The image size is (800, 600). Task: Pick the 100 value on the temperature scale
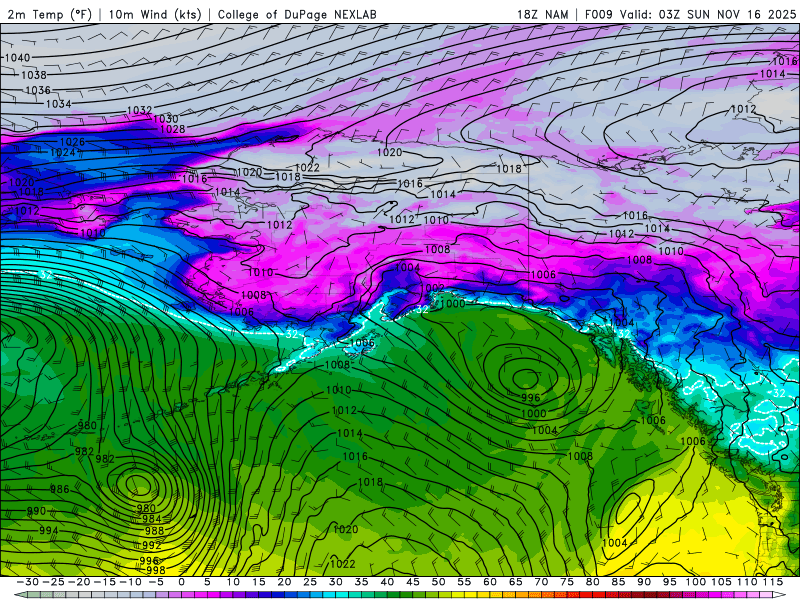tap(695, 582)
